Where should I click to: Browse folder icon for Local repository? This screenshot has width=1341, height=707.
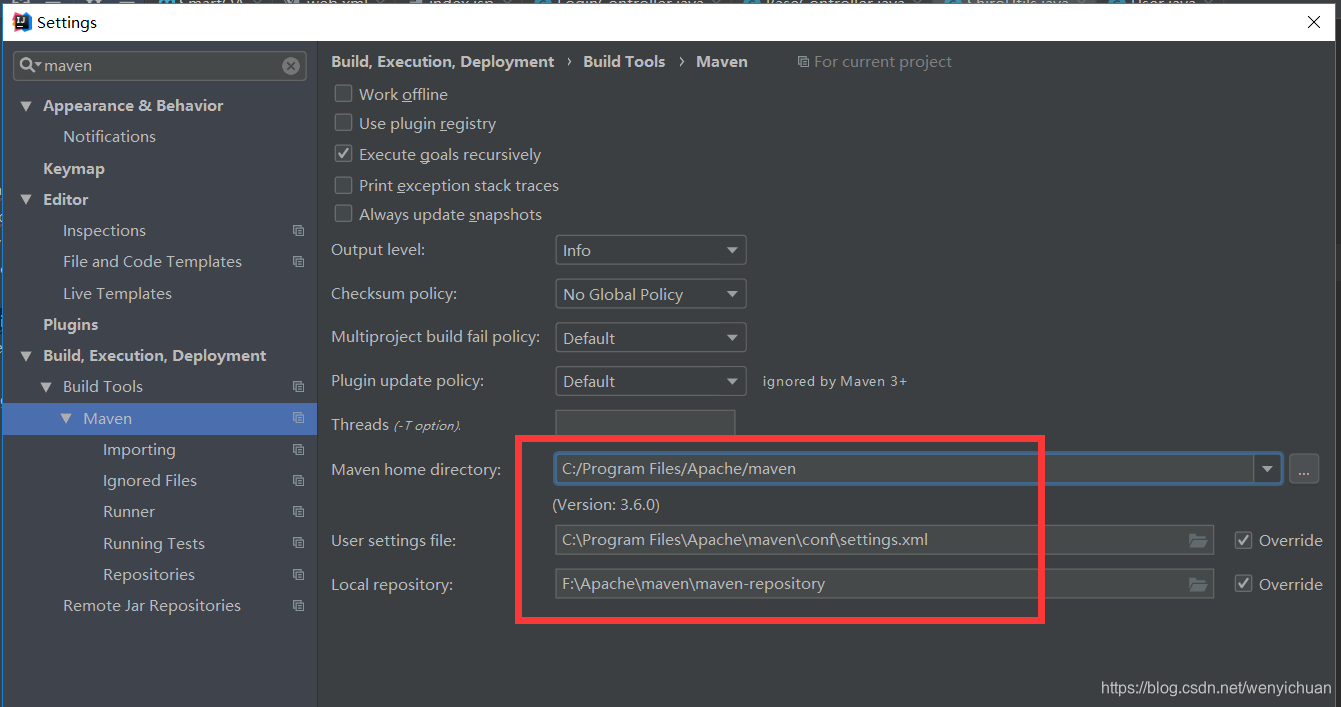point(1198,584)
